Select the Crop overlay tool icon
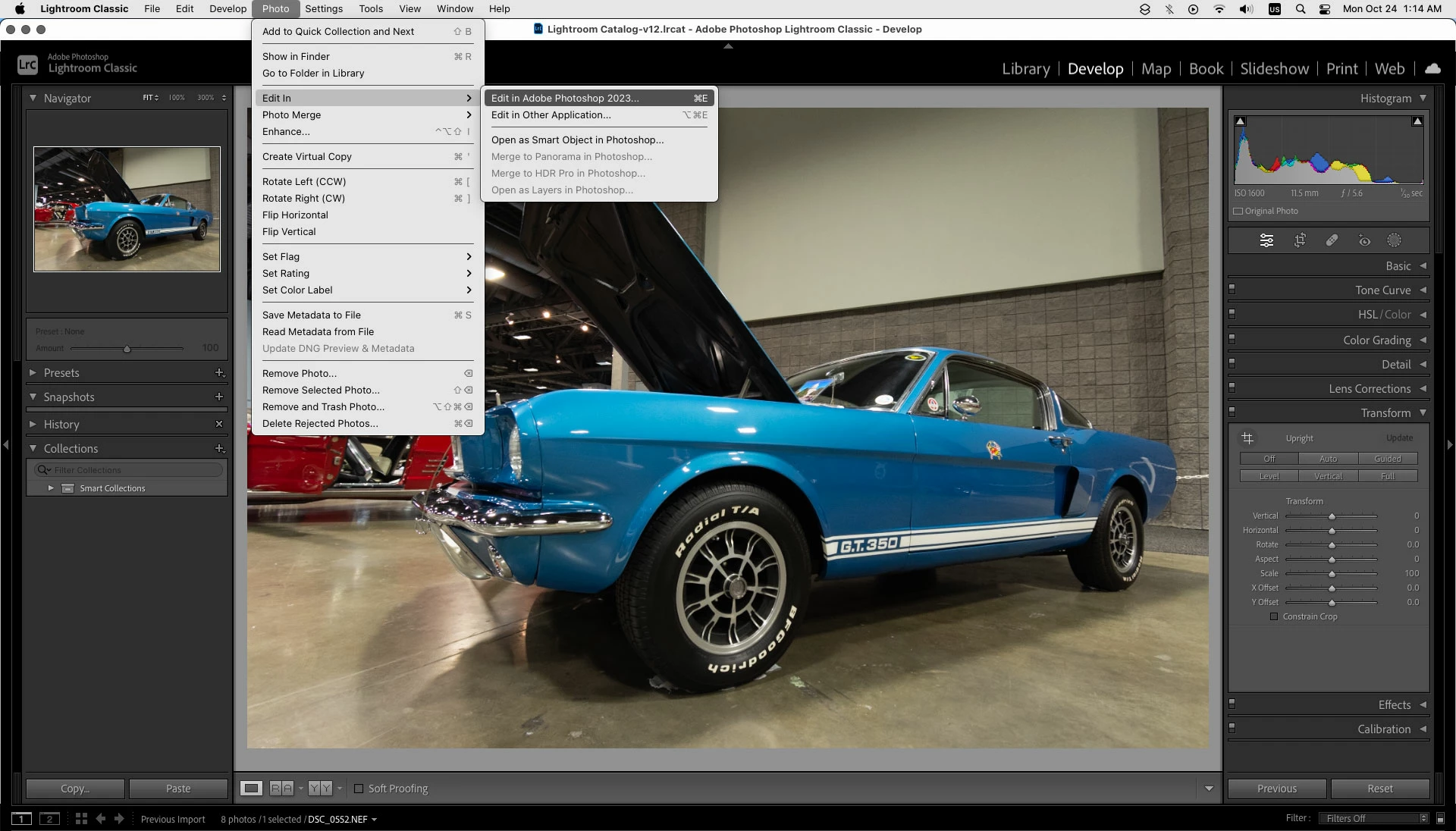The width and height of the screenshot is (1456, 831). click(1300, 240)
